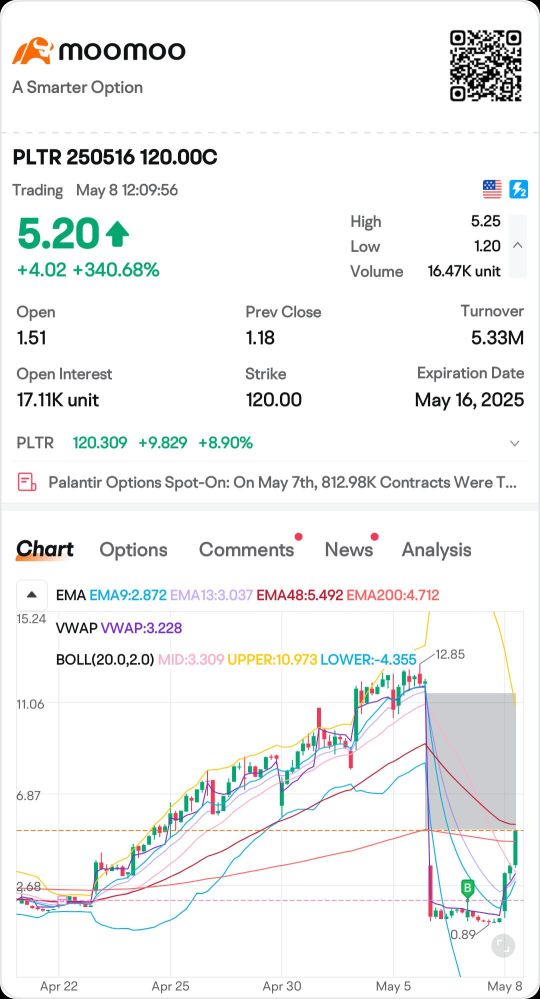Click the blue lightning level-2 icon
This screenshot has height=999, width=540.
[518, 189]
